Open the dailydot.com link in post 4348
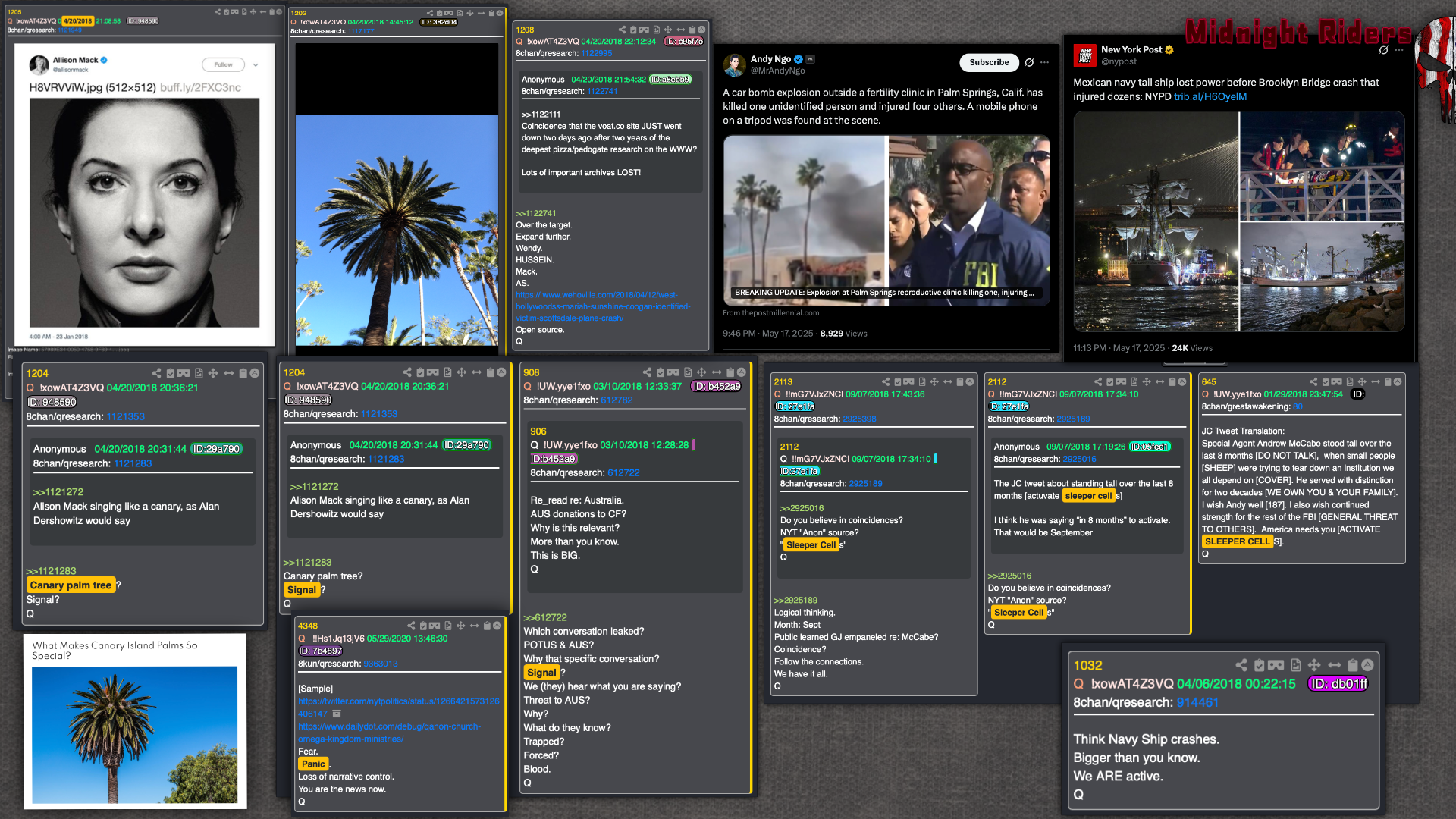The image size is (1456, 819). coord(389,733)
